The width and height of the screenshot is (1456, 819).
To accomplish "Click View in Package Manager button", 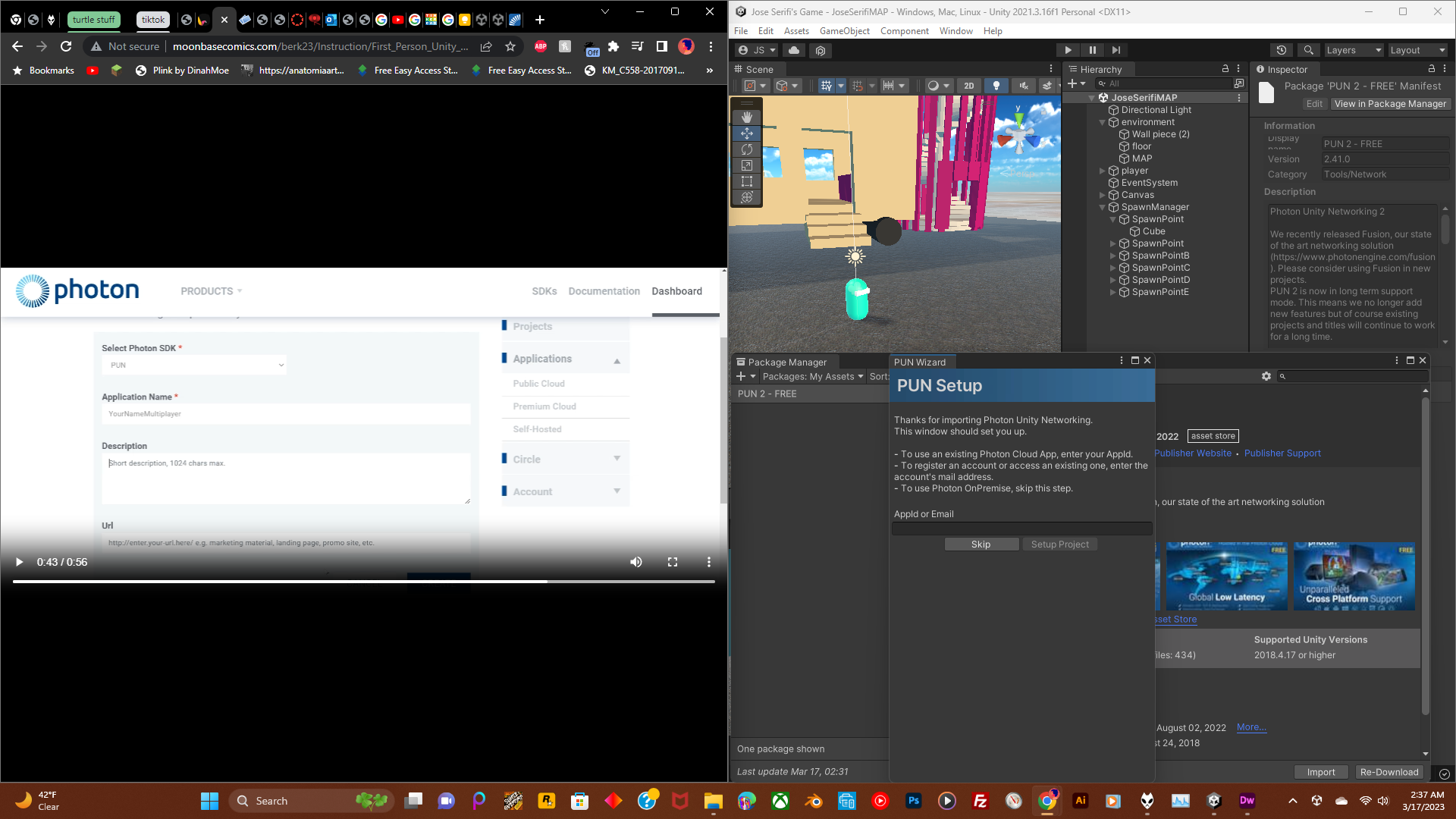I will coord(1389,104).
